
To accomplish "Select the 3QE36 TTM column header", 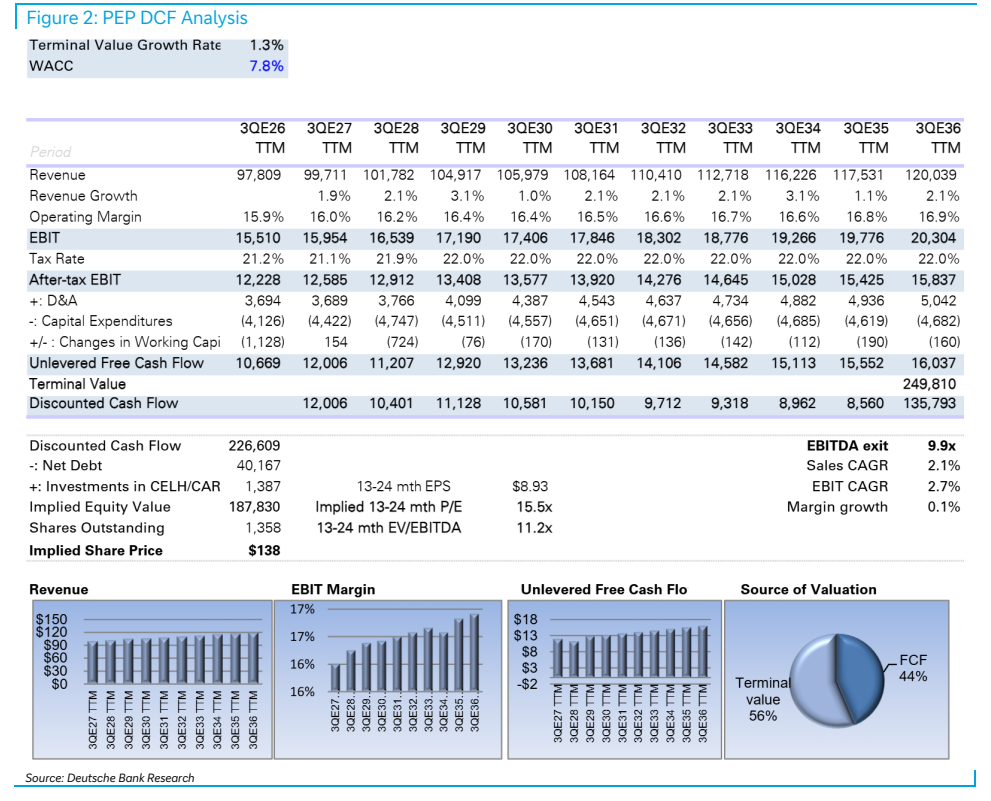I will [x=938, y=138].
